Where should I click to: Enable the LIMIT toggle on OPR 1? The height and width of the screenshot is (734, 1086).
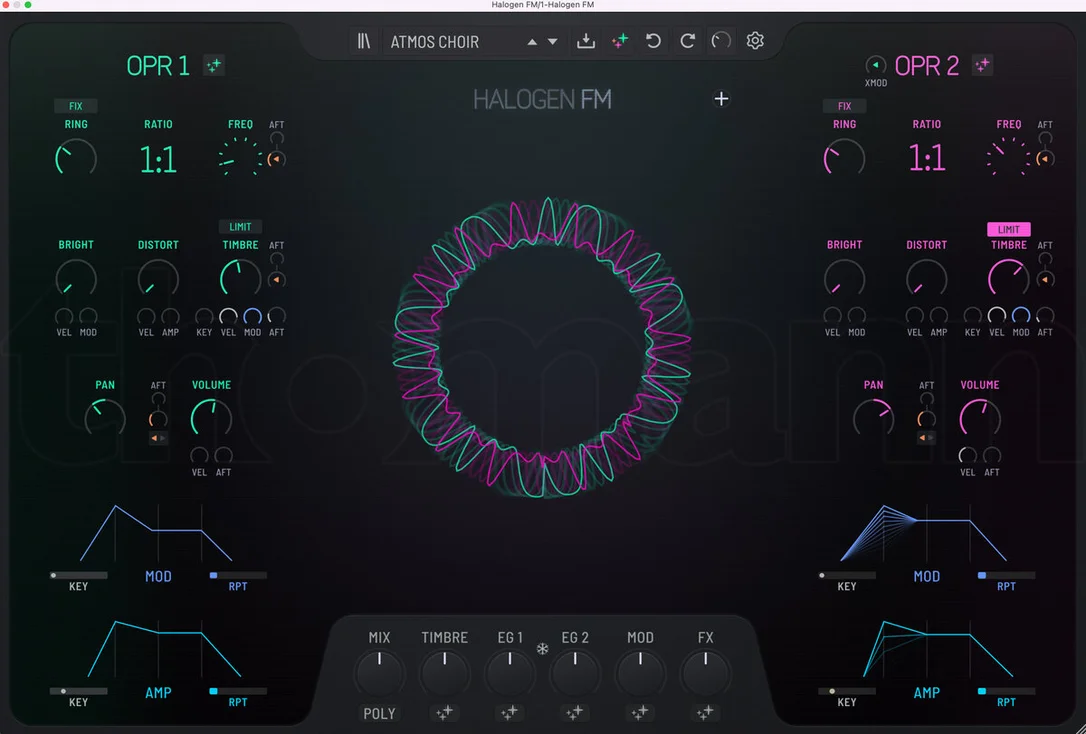pos(240,226)
